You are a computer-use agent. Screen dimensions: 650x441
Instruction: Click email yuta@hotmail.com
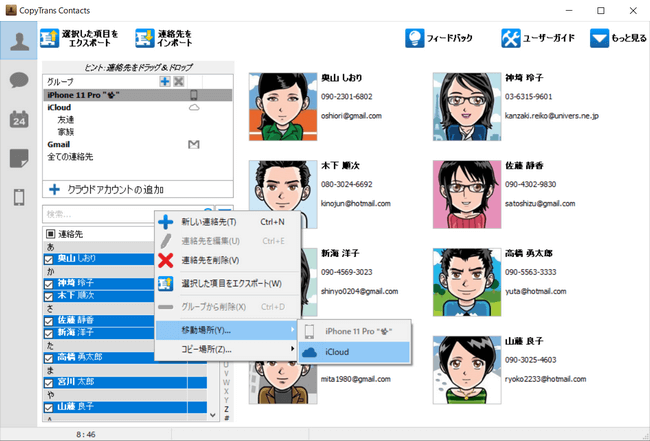pyautogui.click(x=536, y=291)
